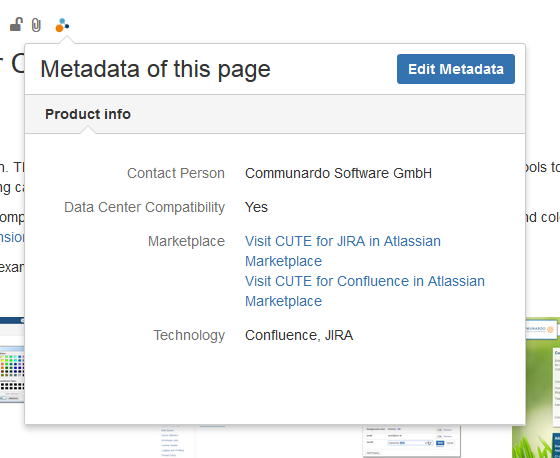The image size is (560, 458).
Task: Open Visit CUTE for JIRA marketplace link
Action: pyautogui.click(x=343, y=251)
